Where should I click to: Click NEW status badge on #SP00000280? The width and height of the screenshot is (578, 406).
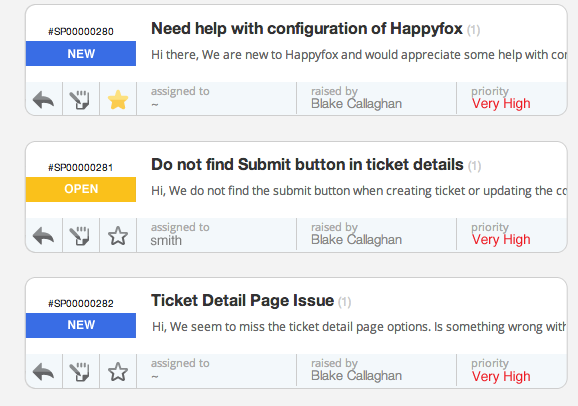pos(81,53)
